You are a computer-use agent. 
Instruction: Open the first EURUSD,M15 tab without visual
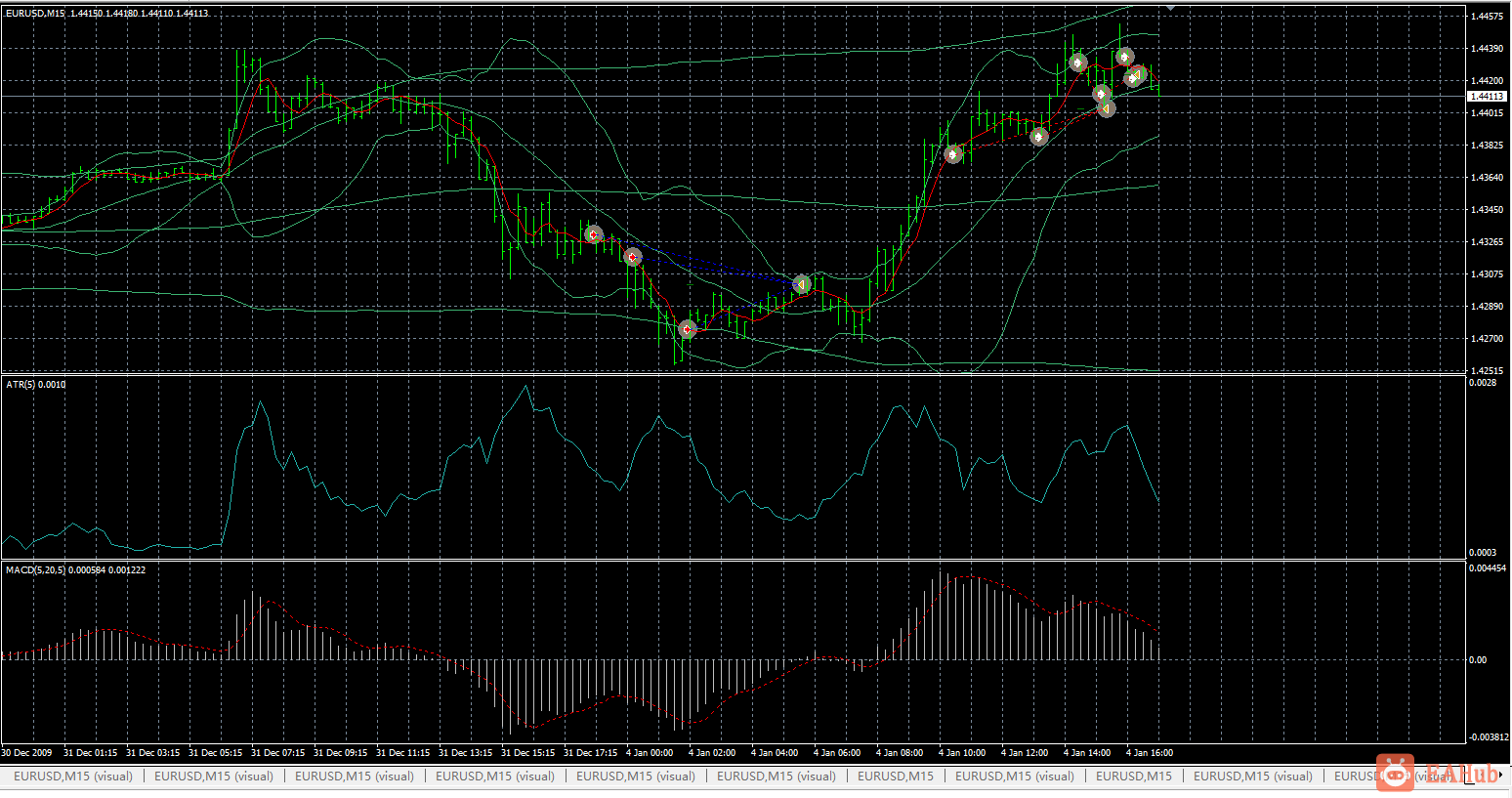coord(895,777)
